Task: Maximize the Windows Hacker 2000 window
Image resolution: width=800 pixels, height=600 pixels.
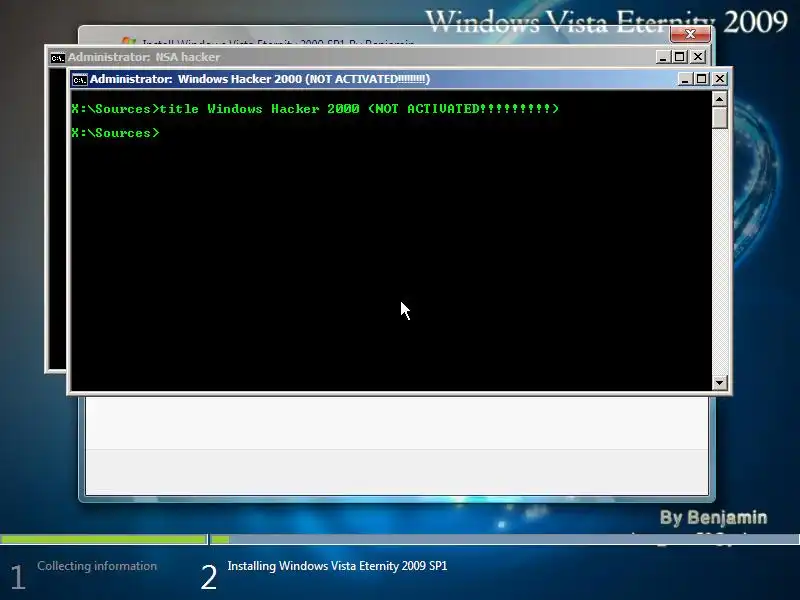Action: coord(702,79)
